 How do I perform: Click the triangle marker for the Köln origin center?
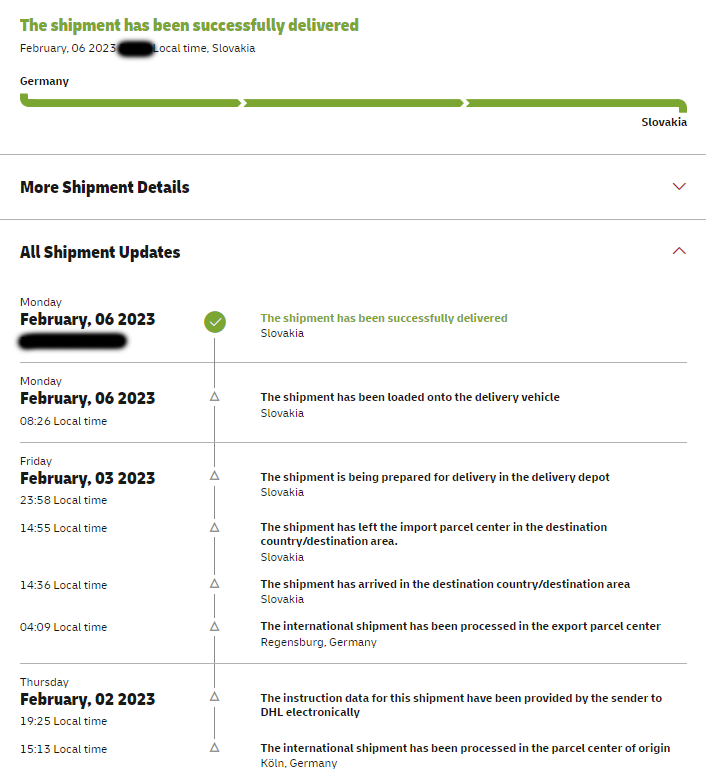[x=214, y=747]
